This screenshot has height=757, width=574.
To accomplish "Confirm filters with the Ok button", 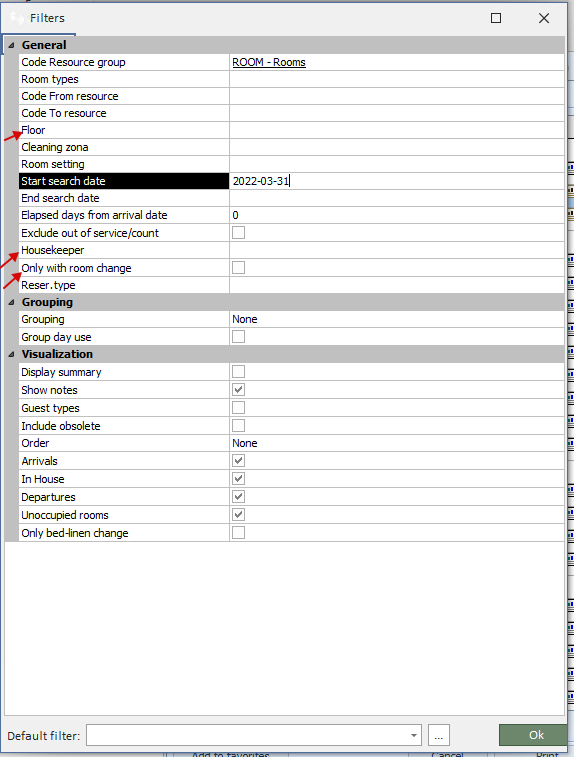I will [x=535, y=735].
